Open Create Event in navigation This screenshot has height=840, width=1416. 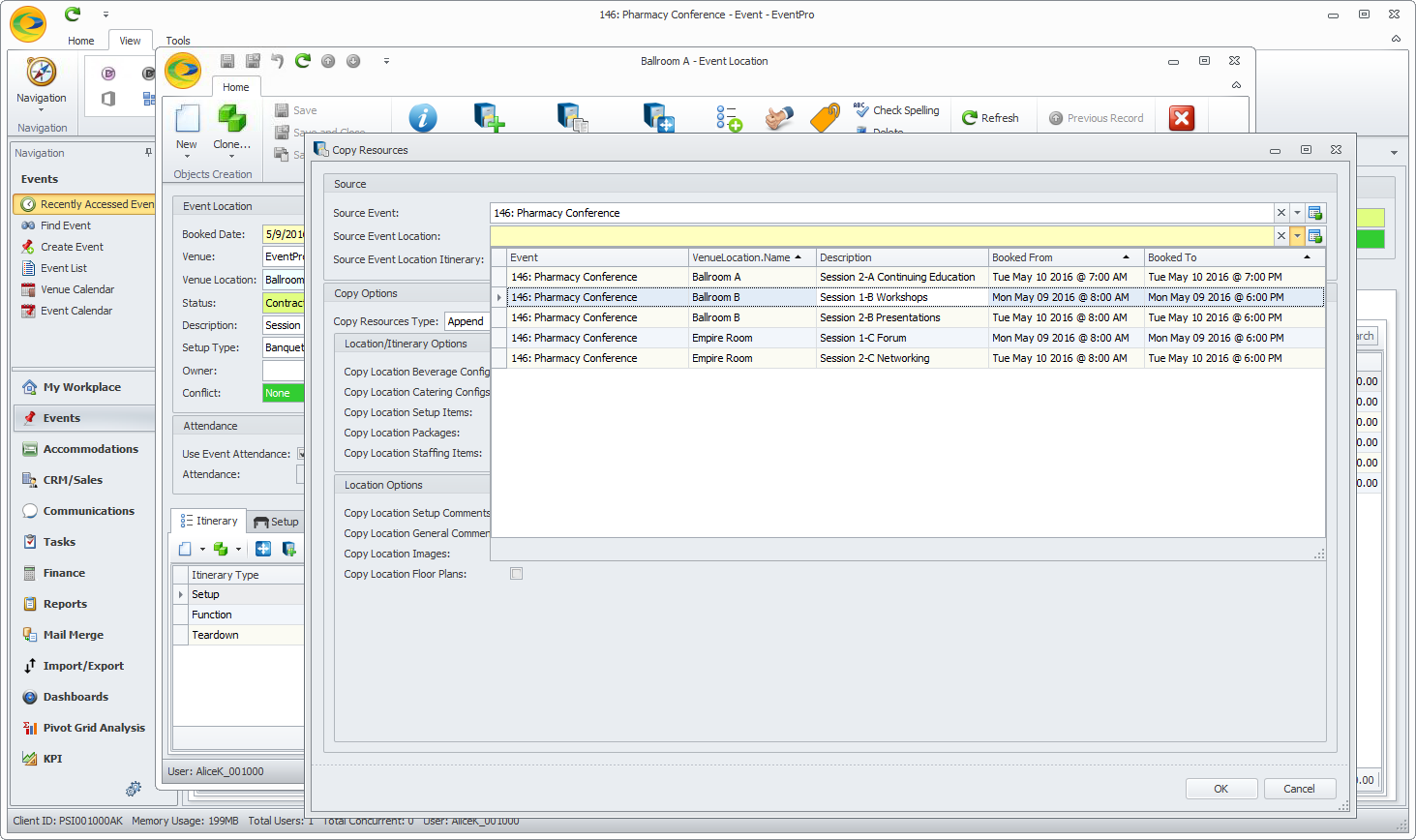pos(72,247)
